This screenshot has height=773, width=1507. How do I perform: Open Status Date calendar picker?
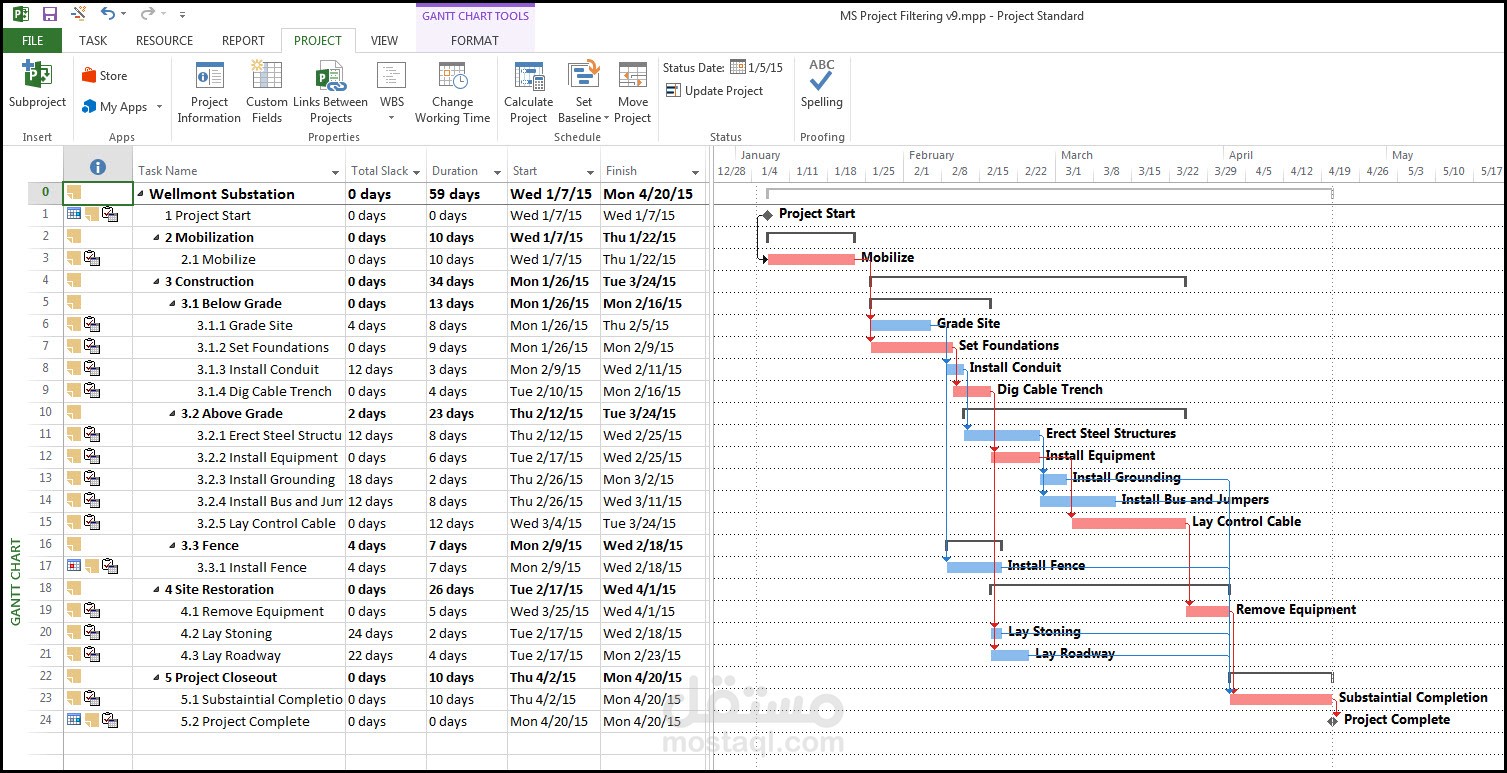click(x=738, y=67)
